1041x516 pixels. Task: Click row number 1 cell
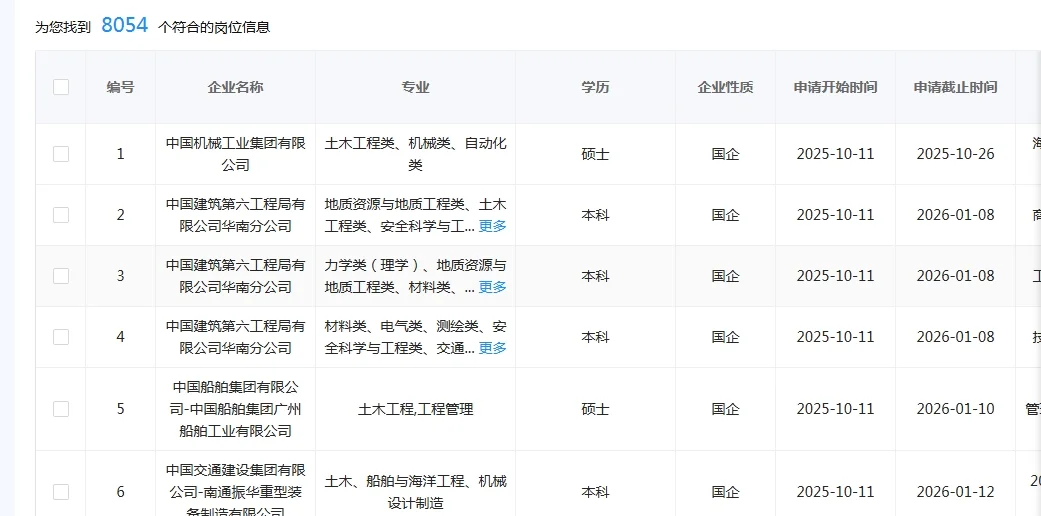coord(120,154)
